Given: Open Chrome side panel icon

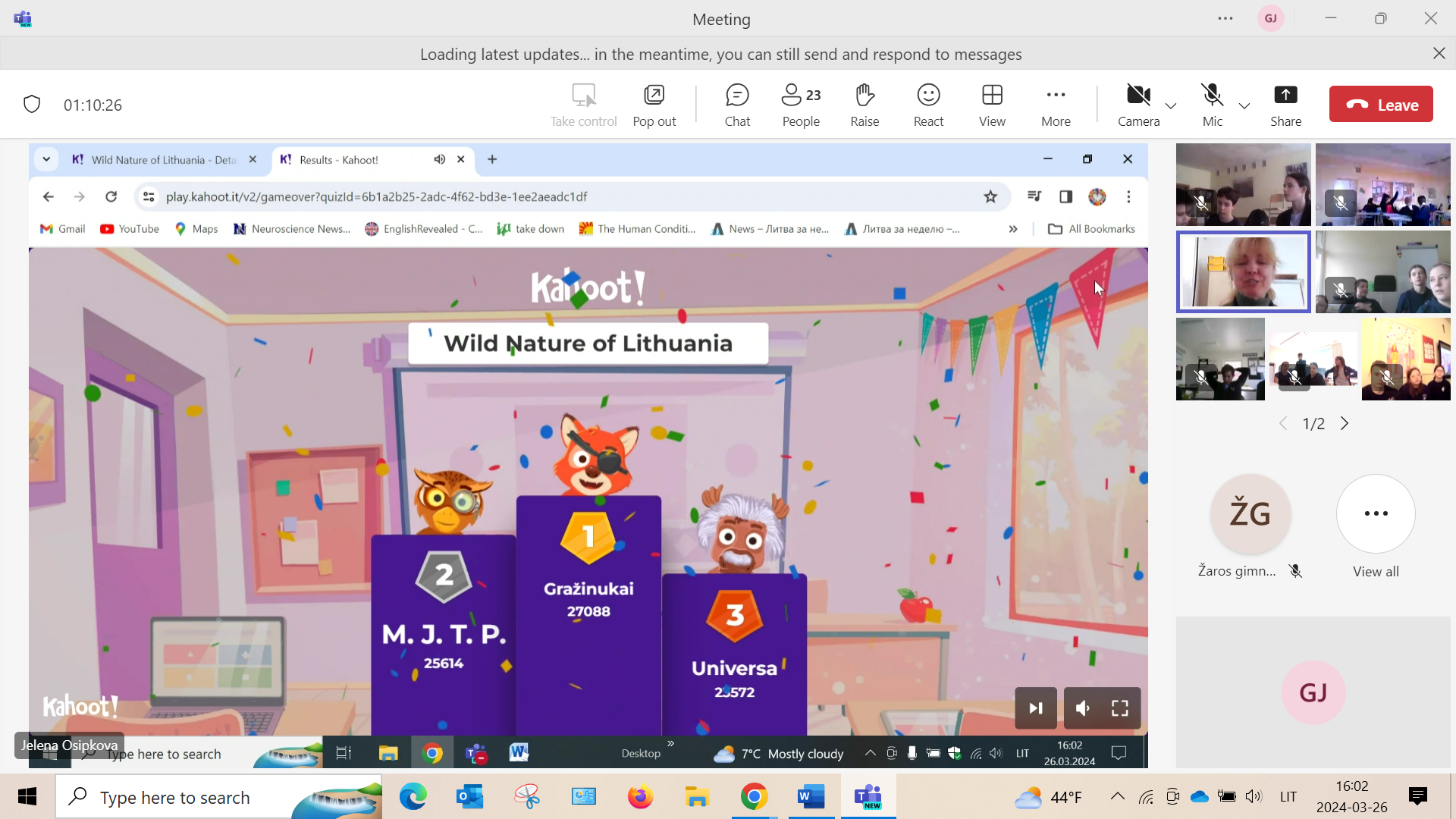Looking at the screenshot, I should 1065,196.
